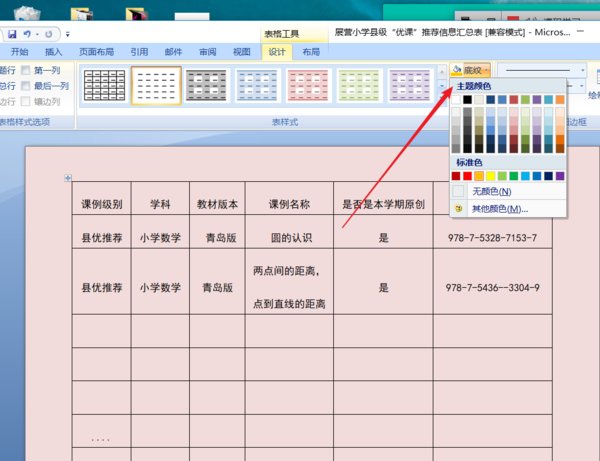
Task: Toggle the 最后一列 checkbox
Action: (26, 86)
